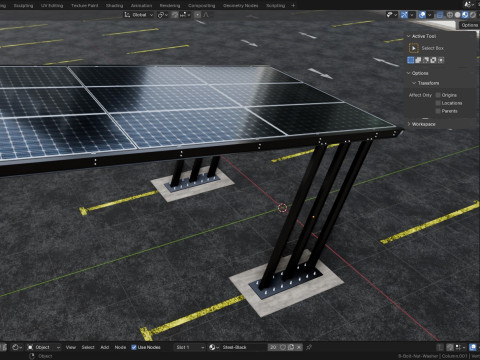
Task: Open the Object shader type dropdown
Action: coord(44,347)
